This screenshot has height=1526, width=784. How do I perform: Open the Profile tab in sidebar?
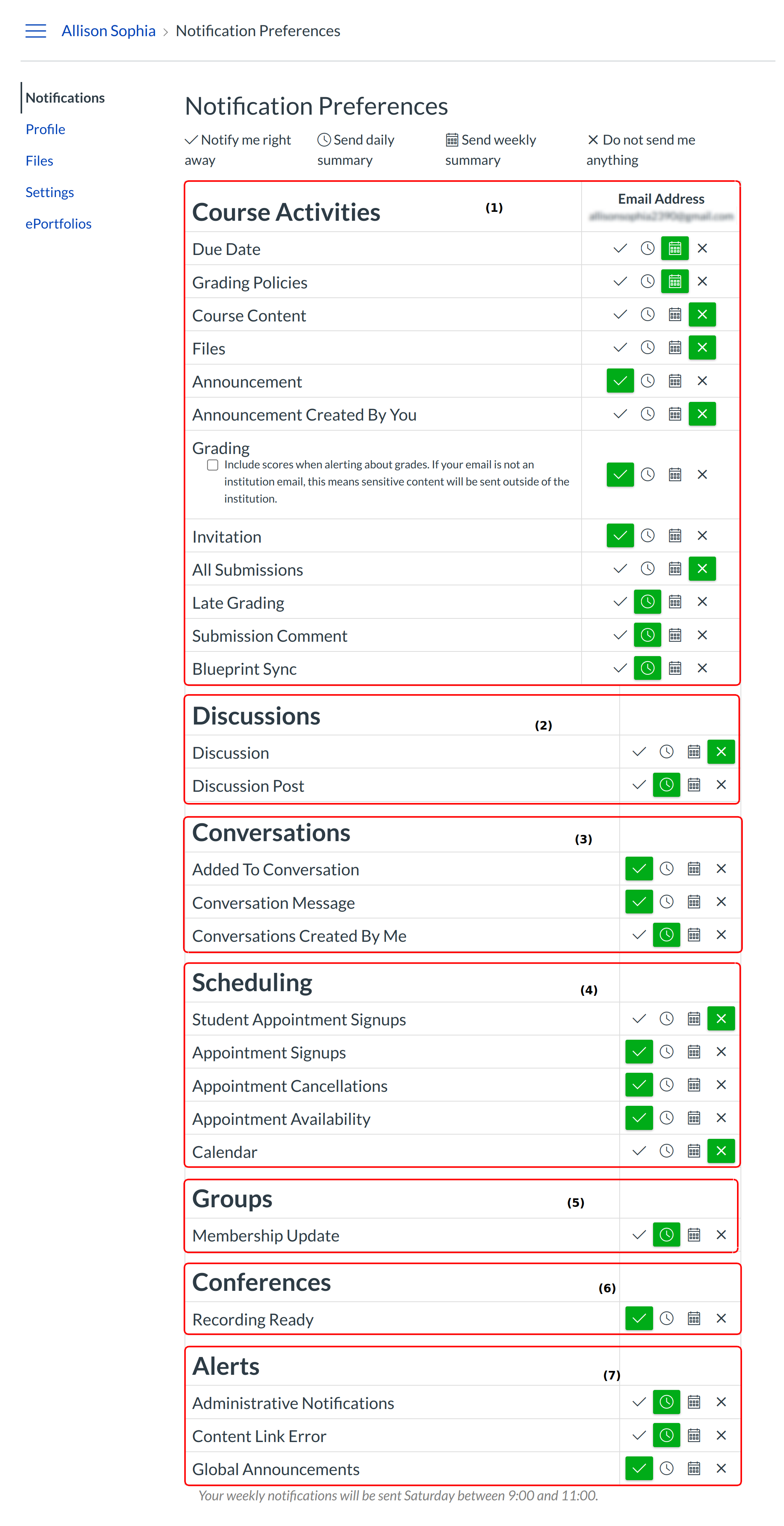click(x=45, y=129)
